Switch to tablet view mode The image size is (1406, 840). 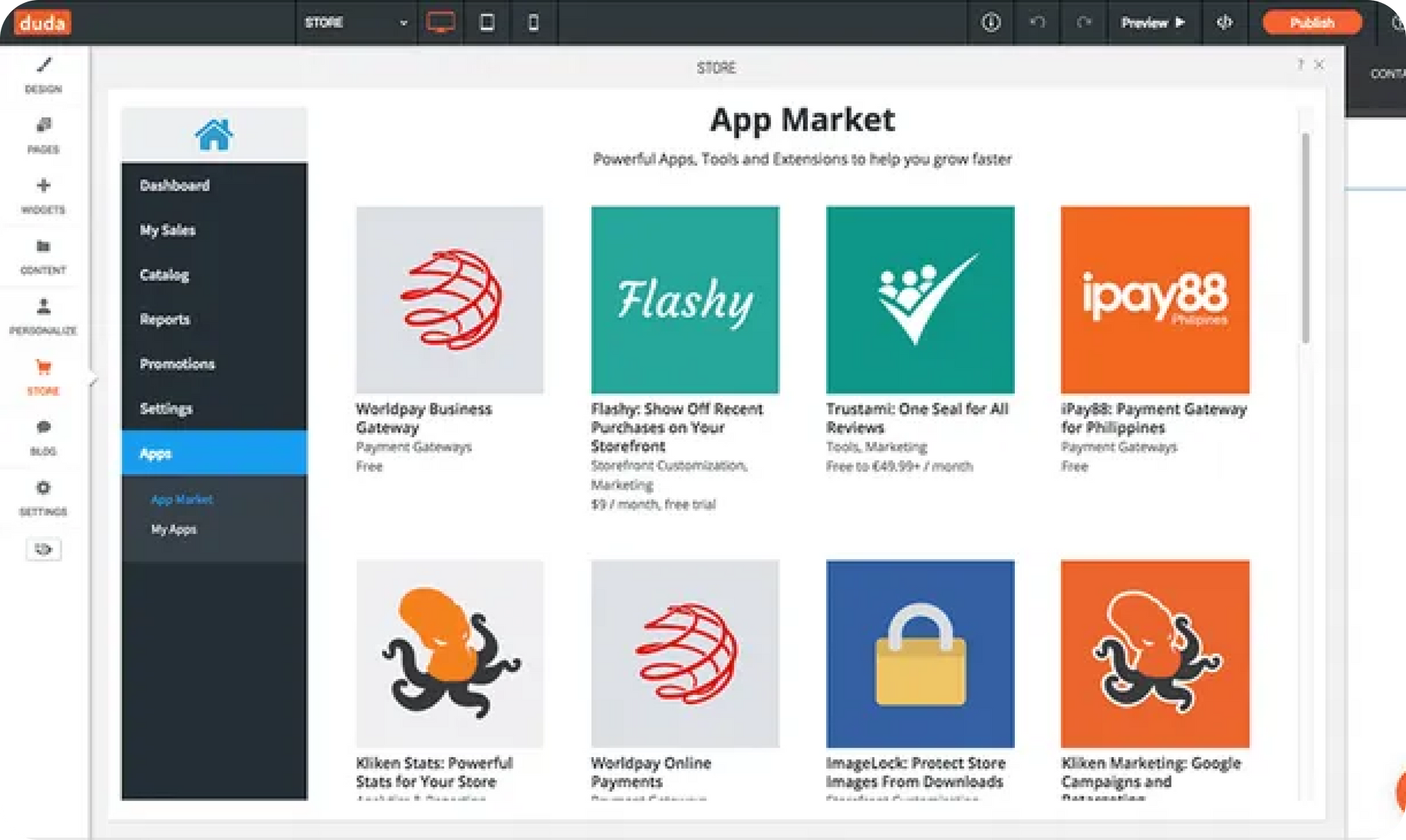coord(487,23)
